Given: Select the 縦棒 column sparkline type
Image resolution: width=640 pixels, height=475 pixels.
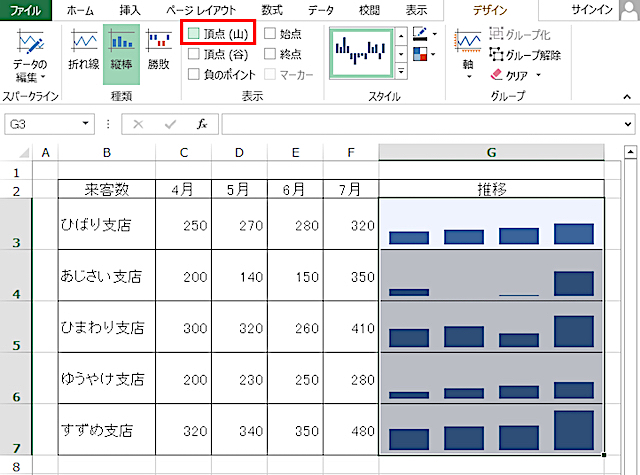Looking at the screenshot, I should click(x=121, y=54).
